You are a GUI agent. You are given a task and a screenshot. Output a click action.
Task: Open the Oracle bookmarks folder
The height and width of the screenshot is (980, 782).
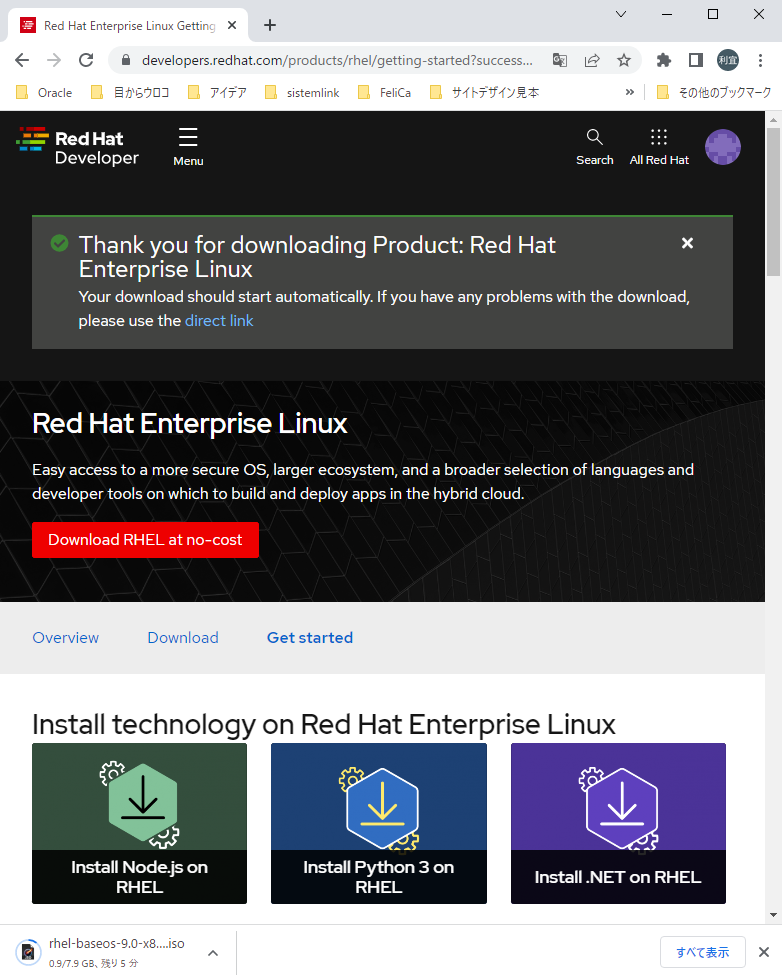pos(44,92)
